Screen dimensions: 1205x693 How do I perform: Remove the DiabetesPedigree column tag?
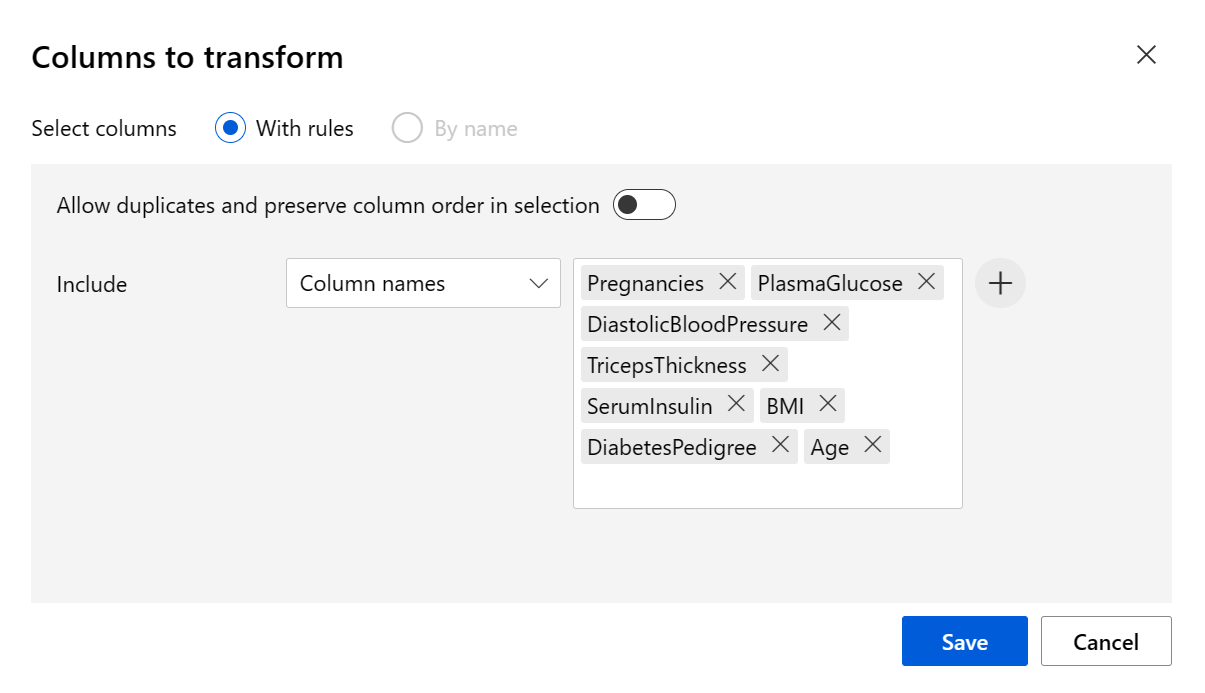pos(780,446)
